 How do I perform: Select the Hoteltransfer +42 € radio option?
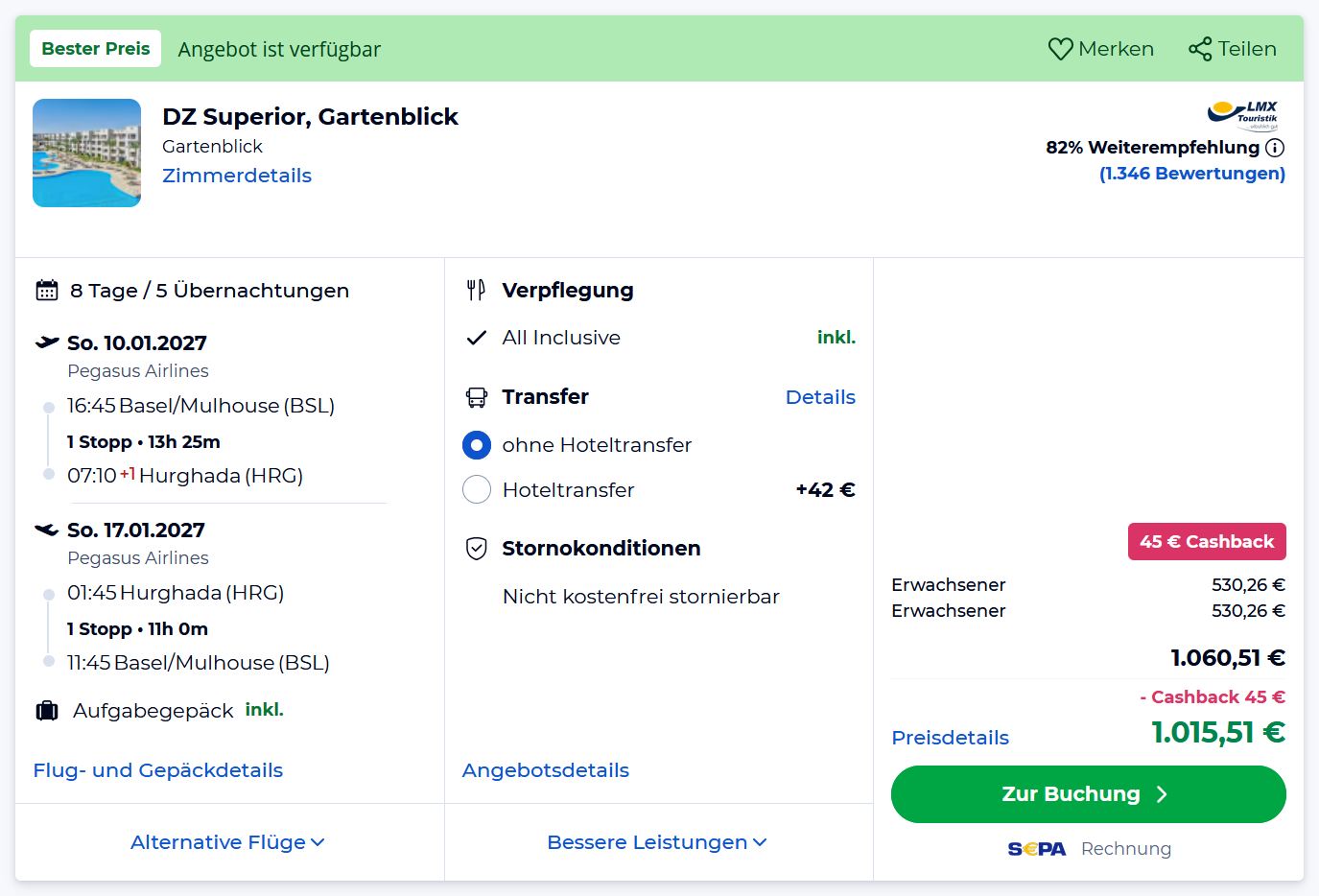tap(477, 490)
